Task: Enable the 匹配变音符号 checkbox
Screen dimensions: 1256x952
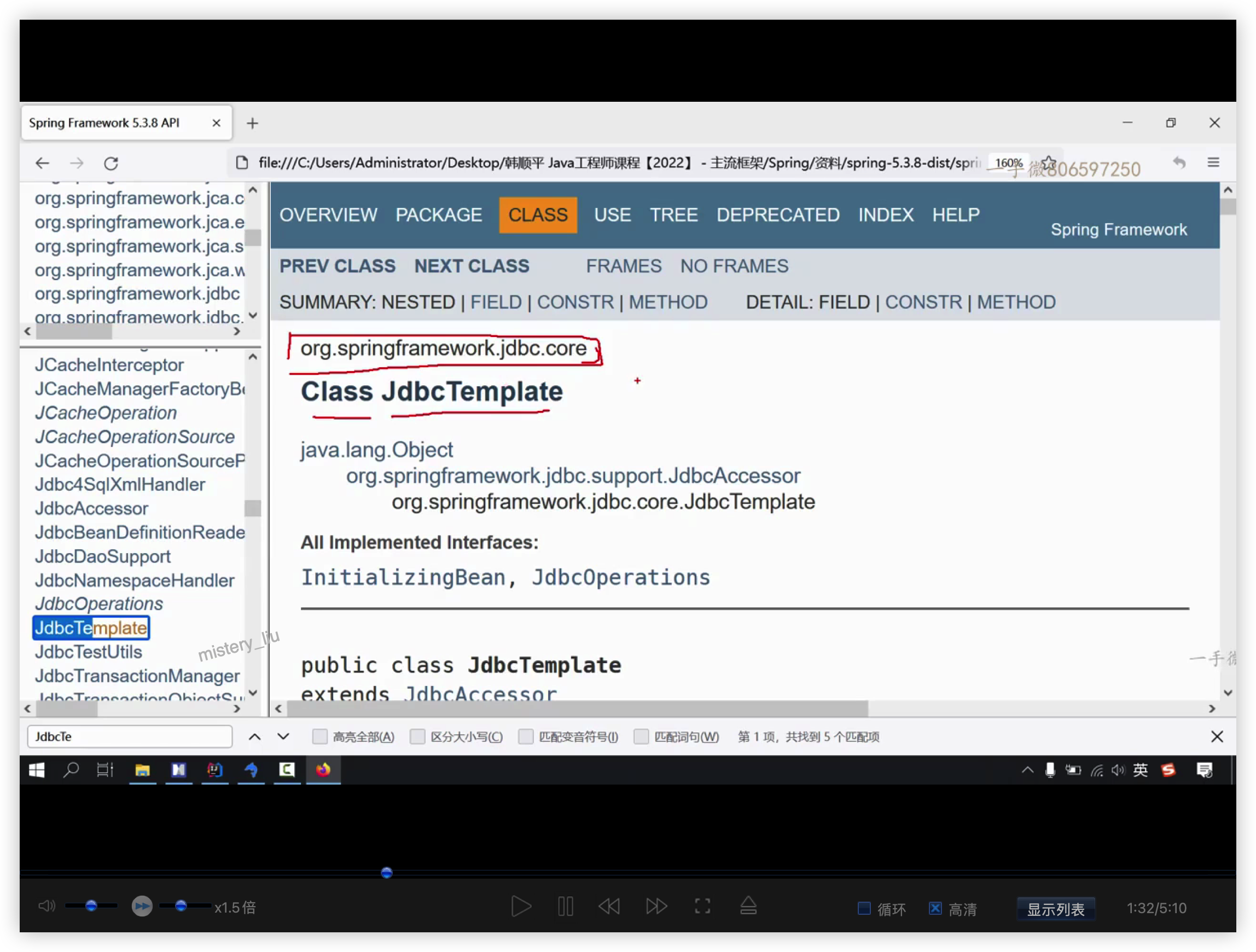Action: [526, 737]
